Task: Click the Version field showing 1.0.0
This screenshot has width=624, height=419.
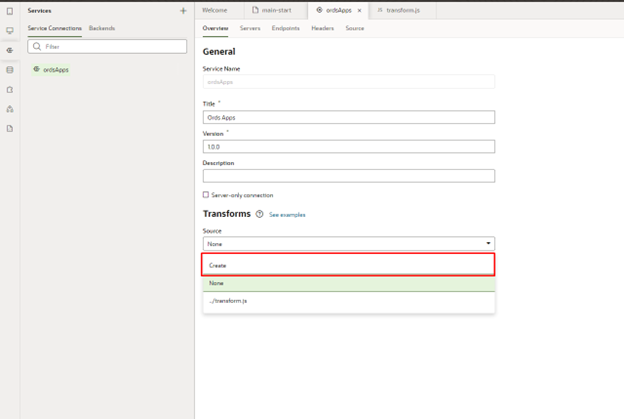Action: click(x=349, y=146)
